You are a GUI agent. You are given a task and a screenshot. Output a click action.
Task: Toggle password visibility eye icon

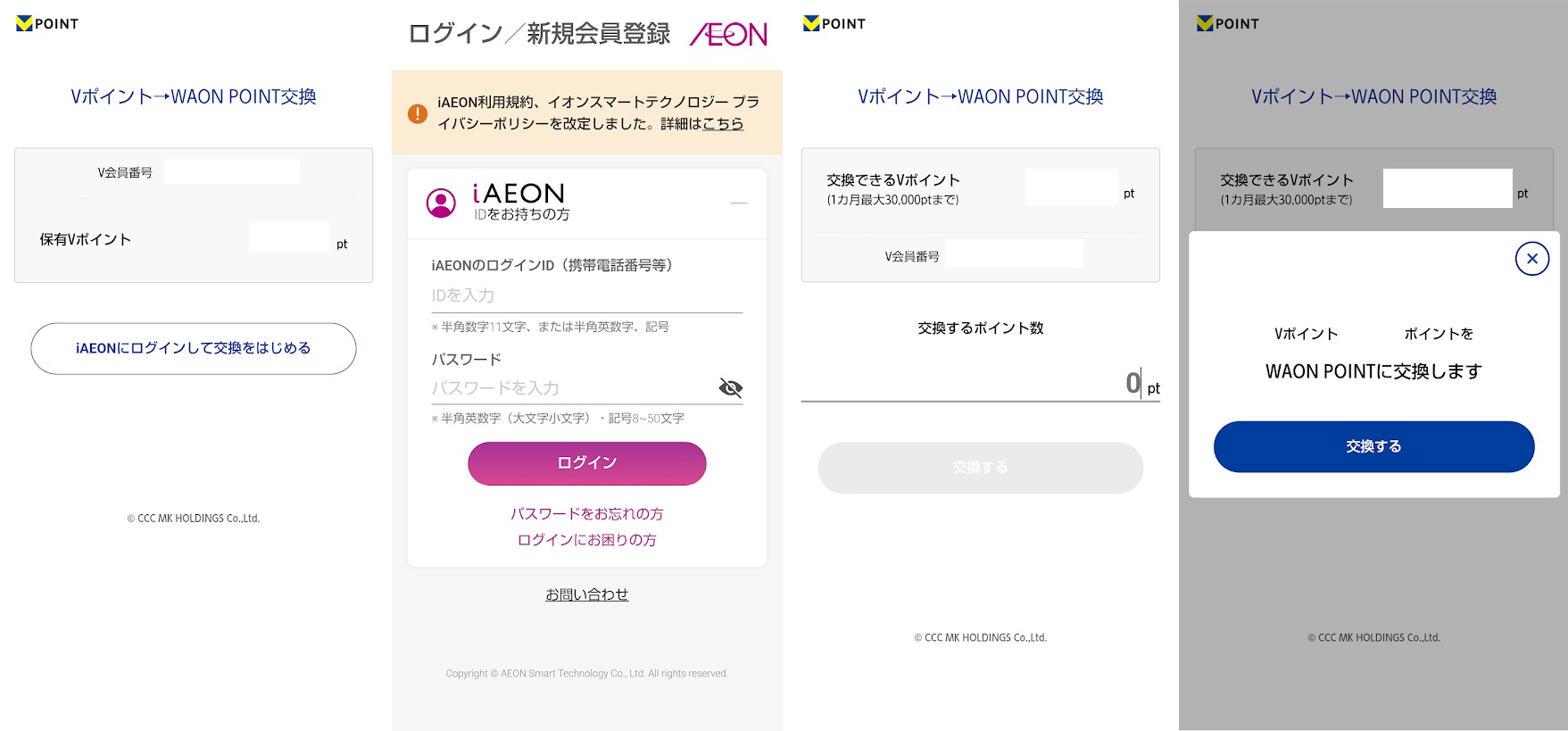[x=730, y=387]
